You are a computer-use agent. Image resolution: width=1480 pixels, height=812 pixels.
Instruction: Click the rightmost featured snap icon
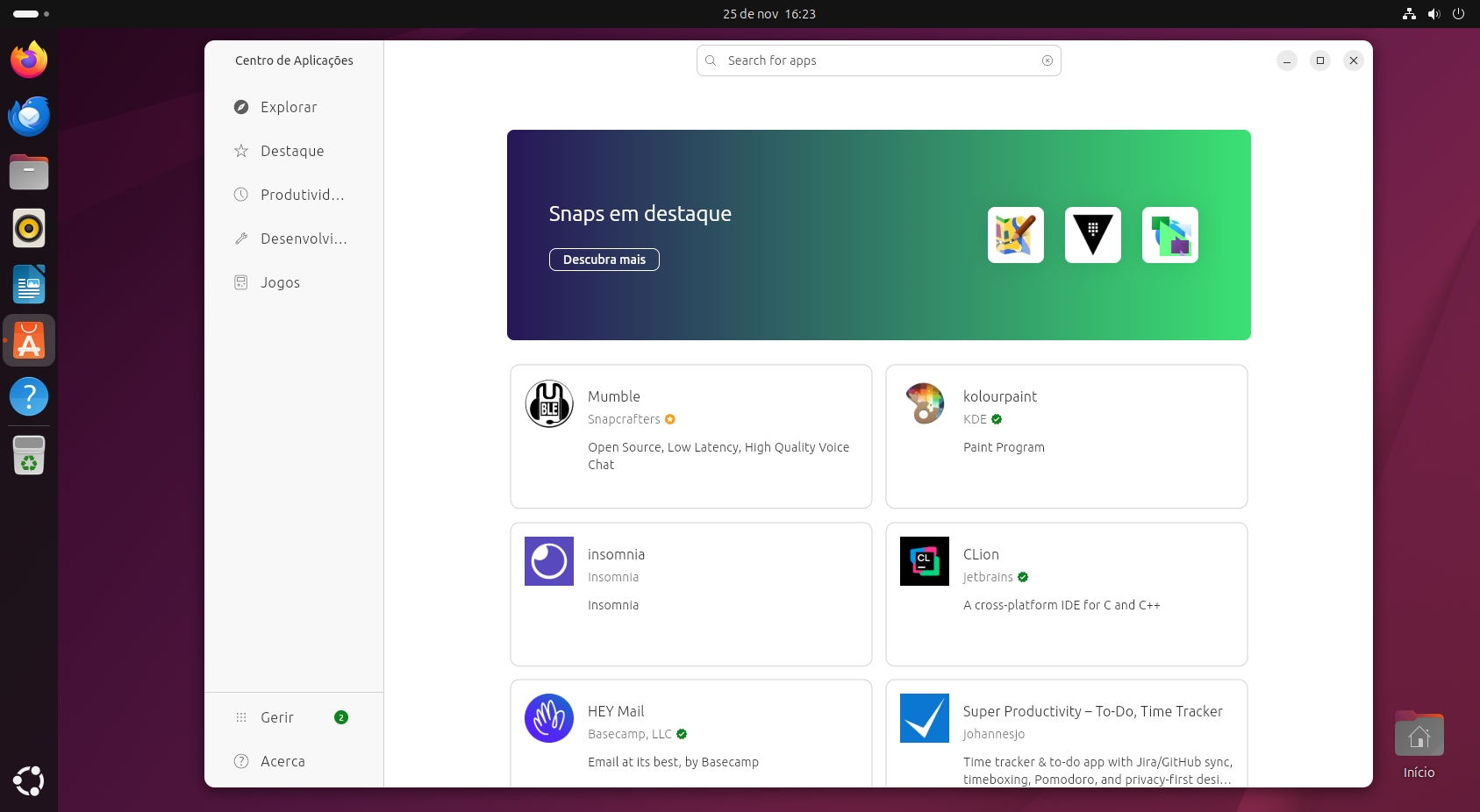(1169, 234)
